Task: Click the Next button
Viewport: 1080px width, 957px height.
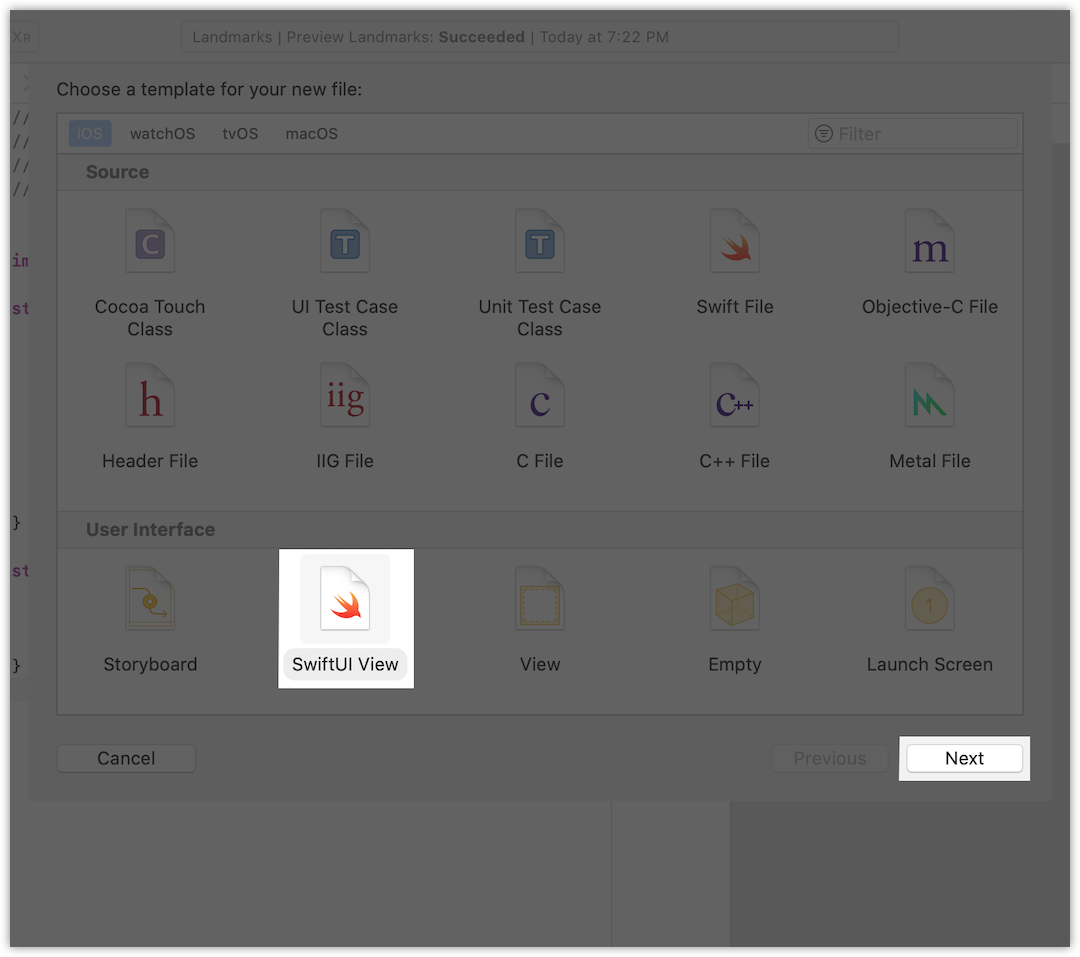Action: click(x=964, y=758)
